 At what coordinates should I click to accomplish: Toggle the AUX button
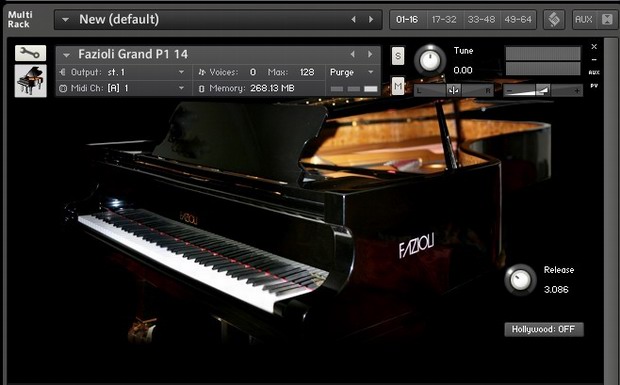click(584, 19)
